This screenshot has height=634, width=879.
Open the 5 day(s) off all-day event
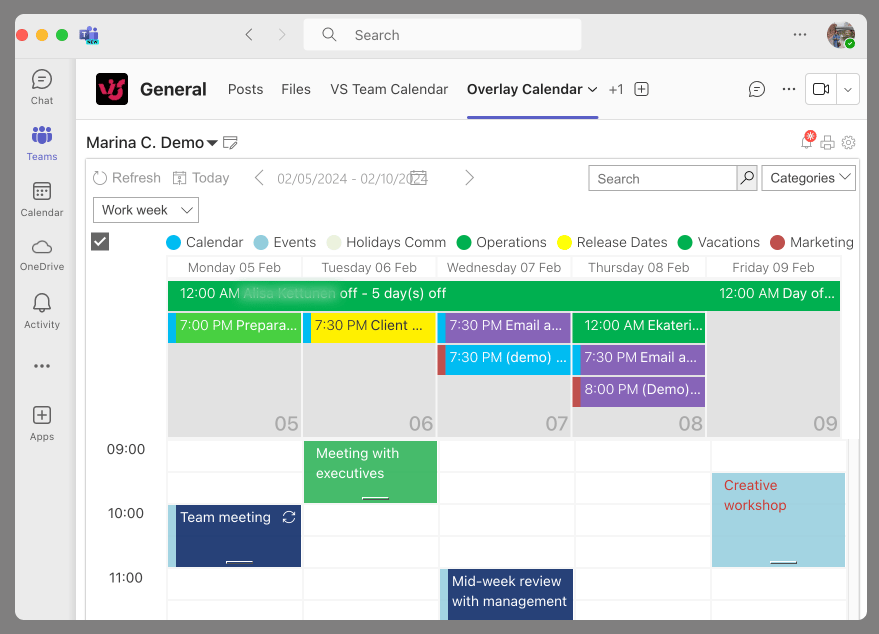437,295
